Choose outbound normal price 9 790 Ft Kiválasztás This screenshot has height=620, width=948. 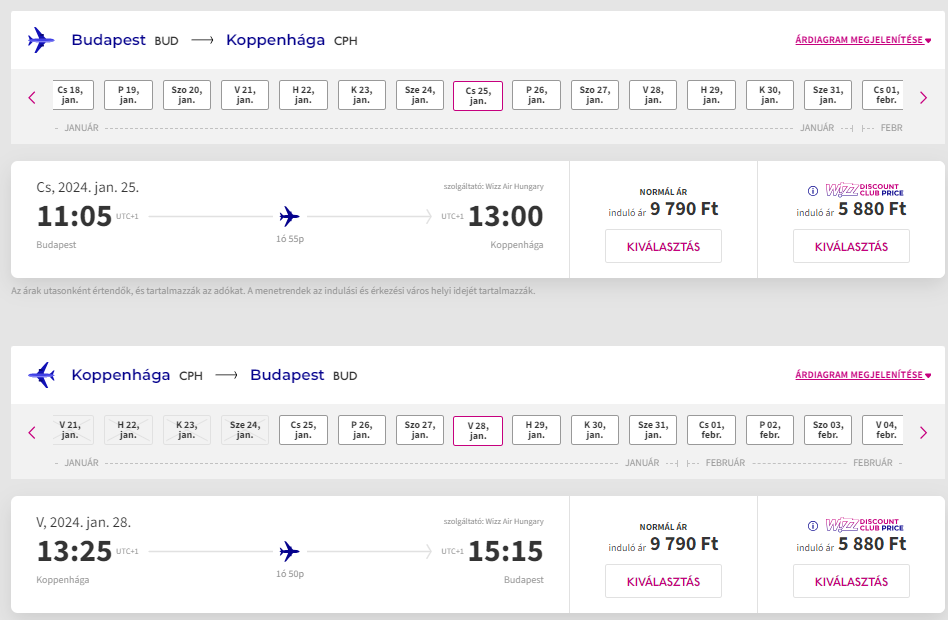663,246
